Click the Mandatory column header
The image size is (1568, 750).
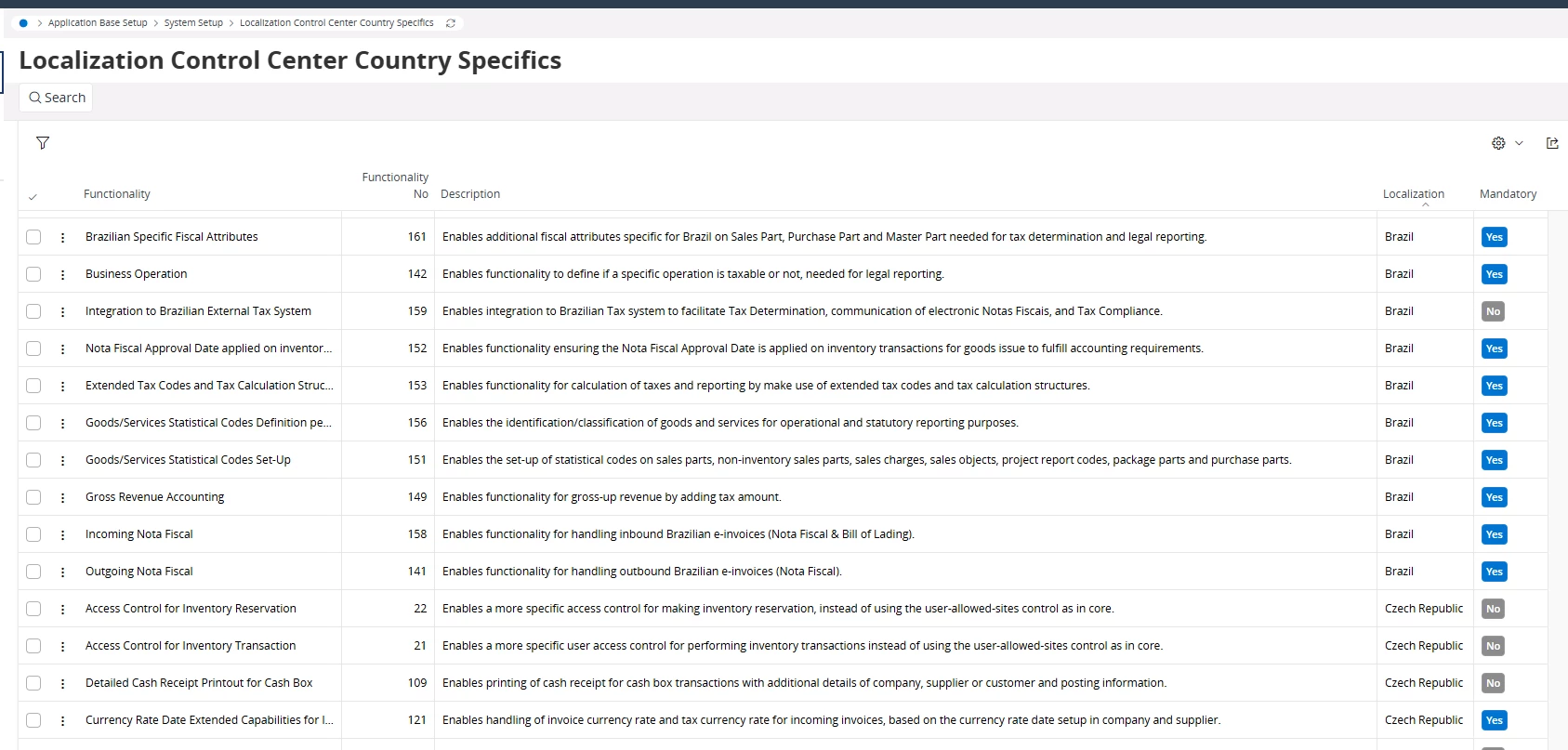tap(1508, 194)
